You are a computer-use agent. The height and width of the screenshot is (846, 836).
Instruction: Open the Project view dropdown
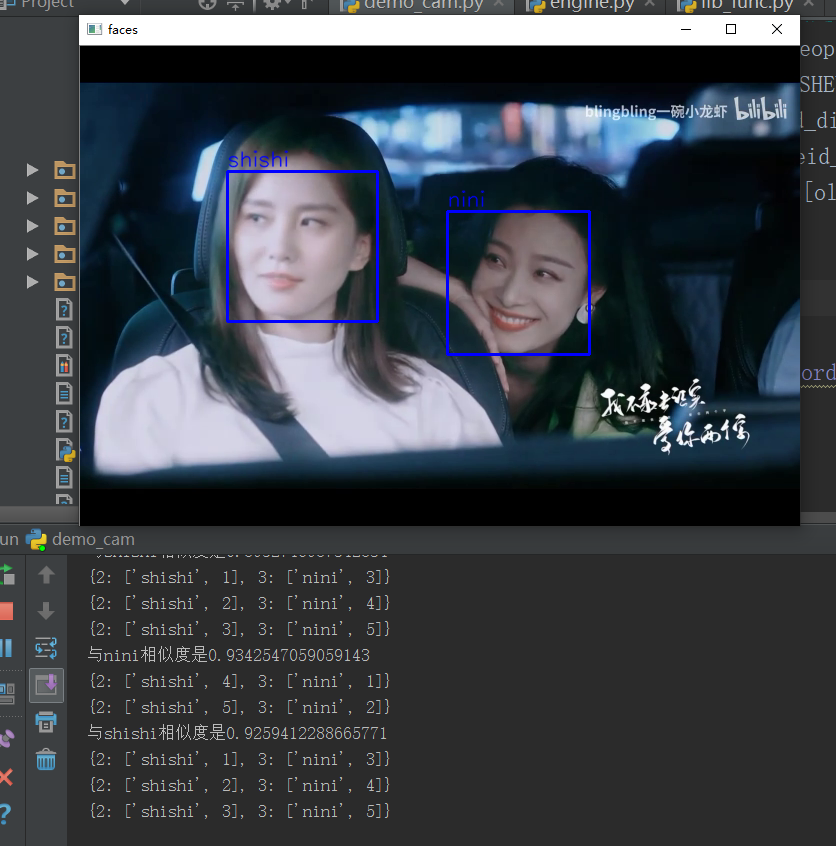pyautogui.click(x=125, y=3)
